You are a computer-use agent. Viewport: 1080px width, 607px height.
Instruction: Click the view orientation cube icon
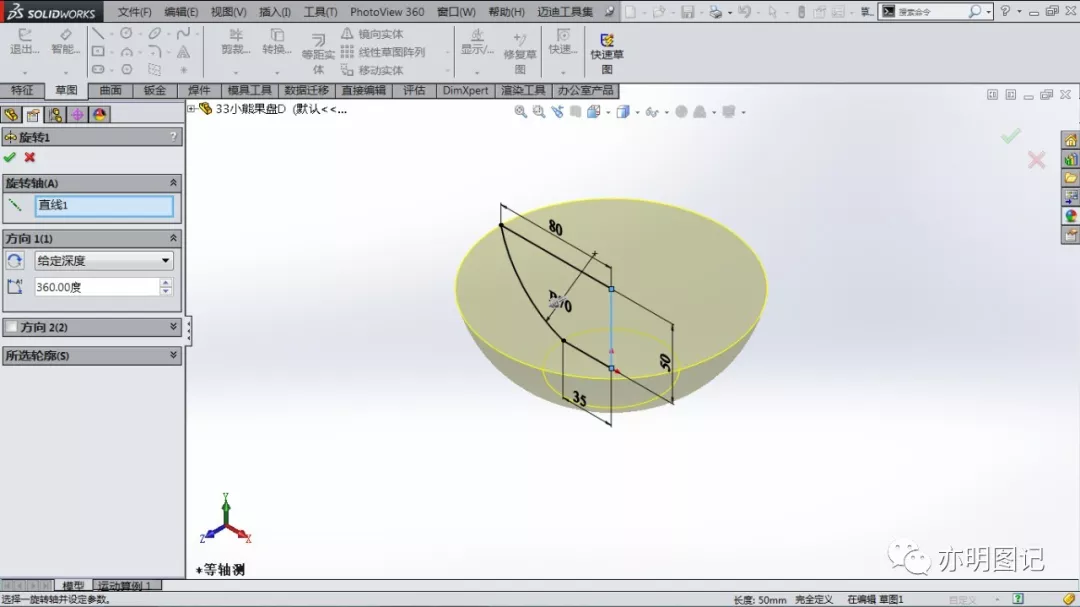(593, 112)
